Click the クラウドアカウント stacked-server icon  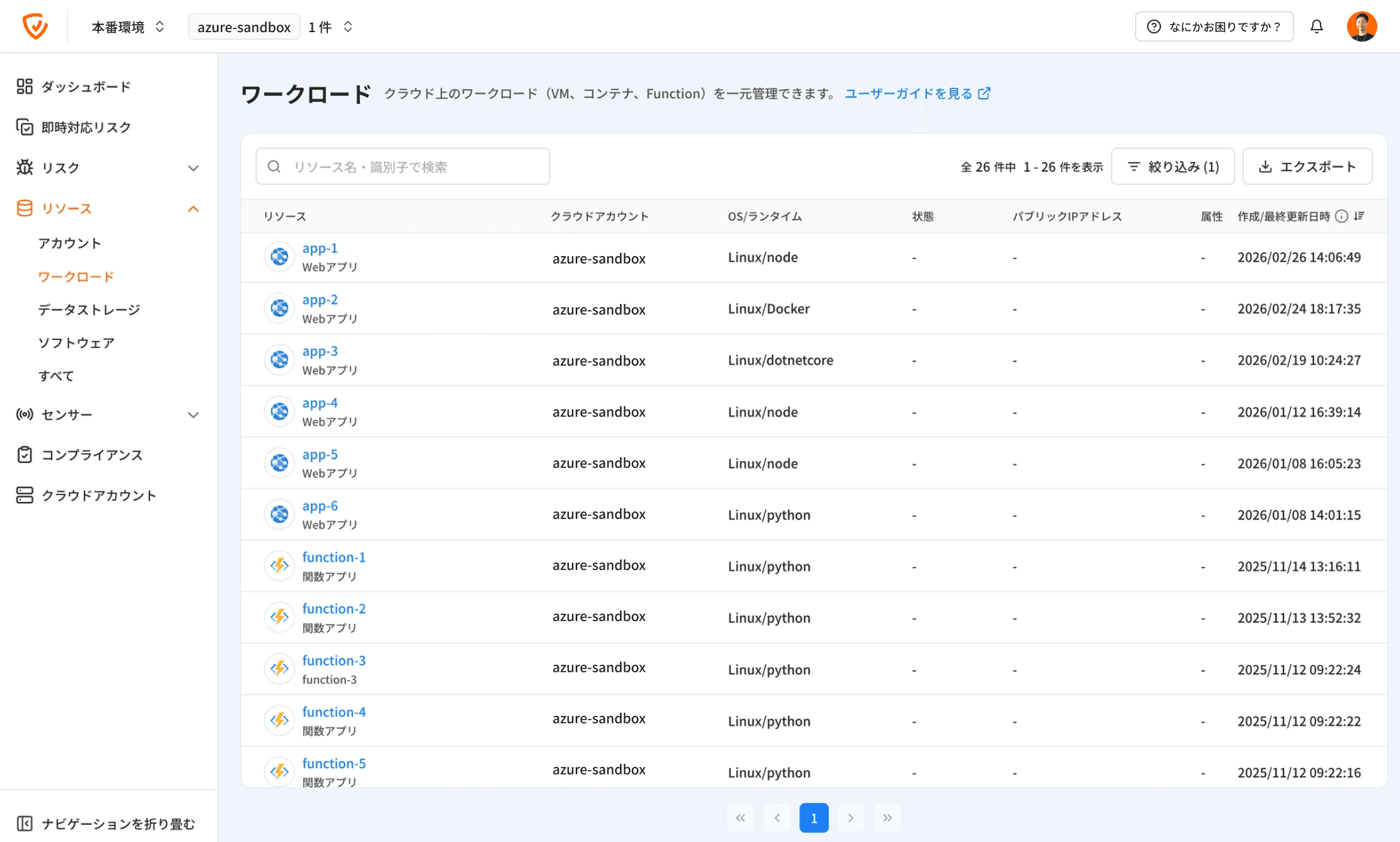click(x=25, y=495)
